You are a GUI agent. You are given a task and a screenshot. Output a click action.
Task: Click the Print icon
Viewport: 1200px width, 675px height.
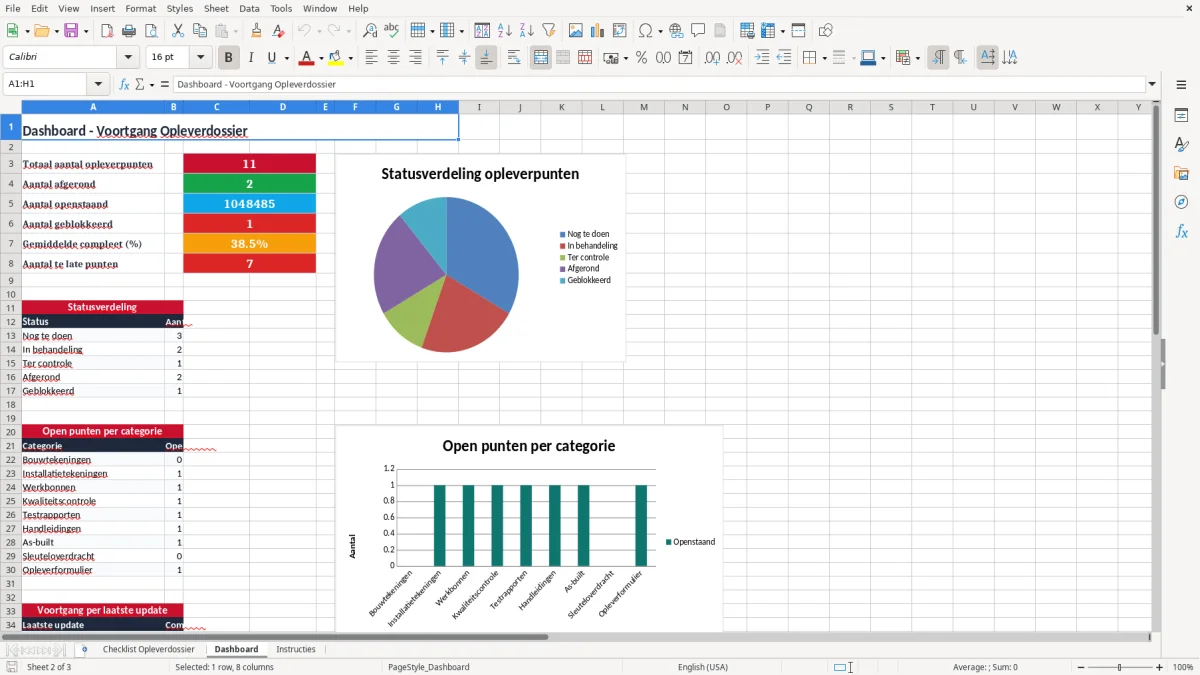tap(129, 31)
